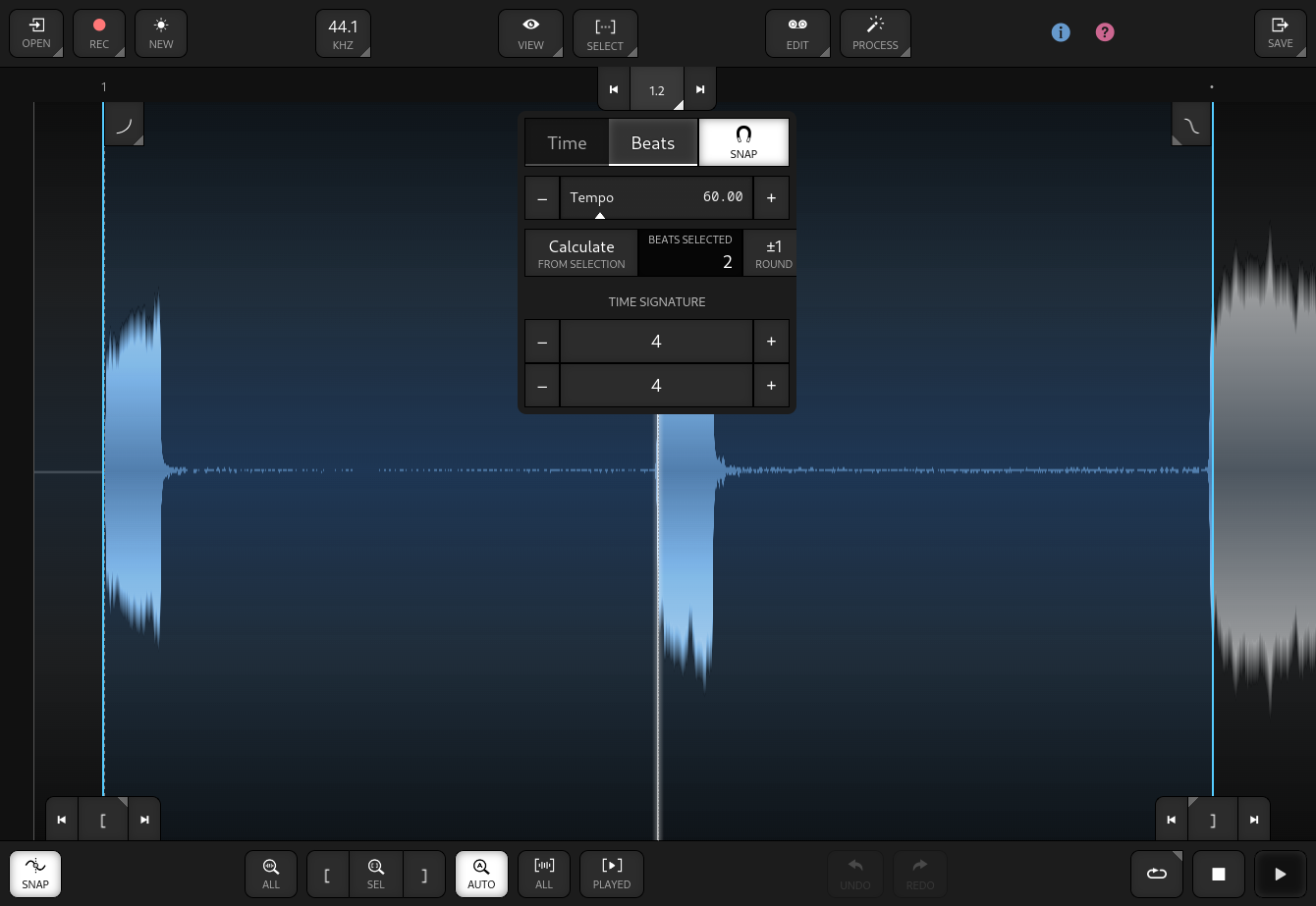Select the PLAYED region

612,872
